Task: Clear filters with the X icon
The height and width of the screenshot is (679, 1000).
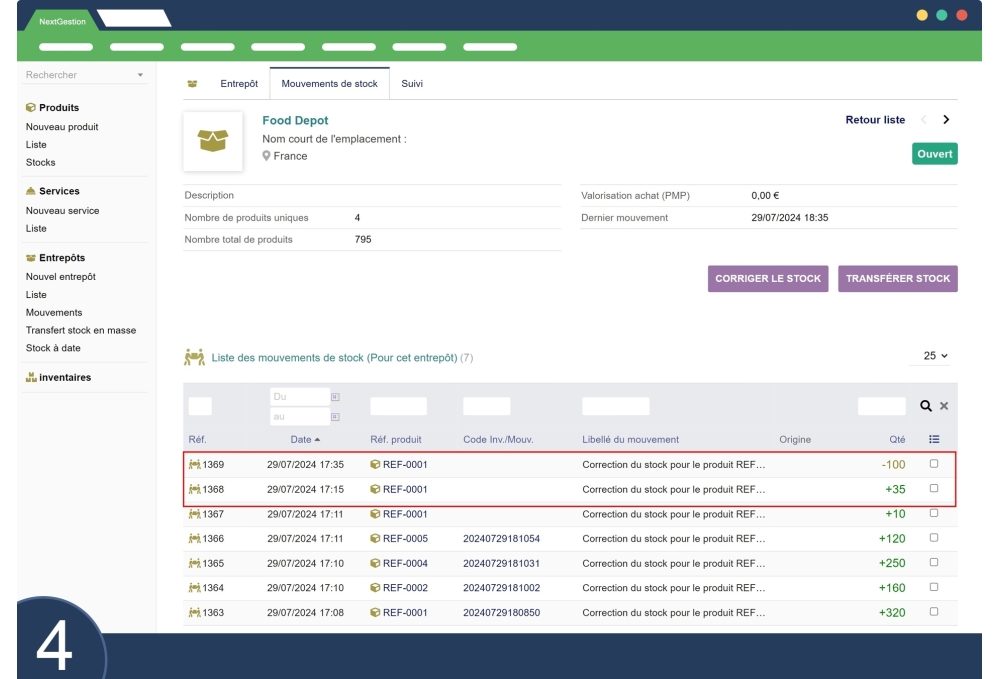Action: pos(943,406)
